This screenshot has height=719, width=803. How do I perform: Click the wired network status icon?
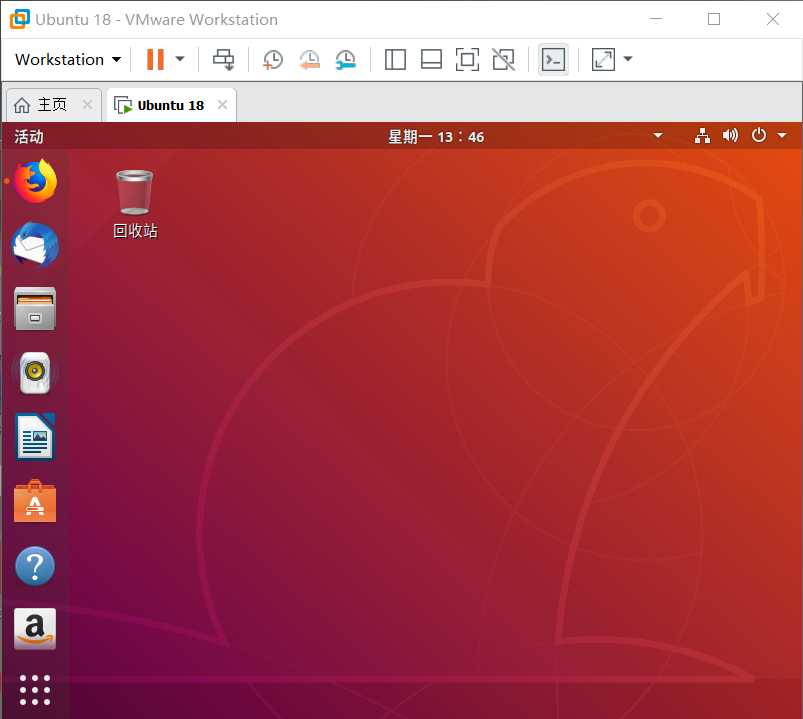tap(702, 136)
